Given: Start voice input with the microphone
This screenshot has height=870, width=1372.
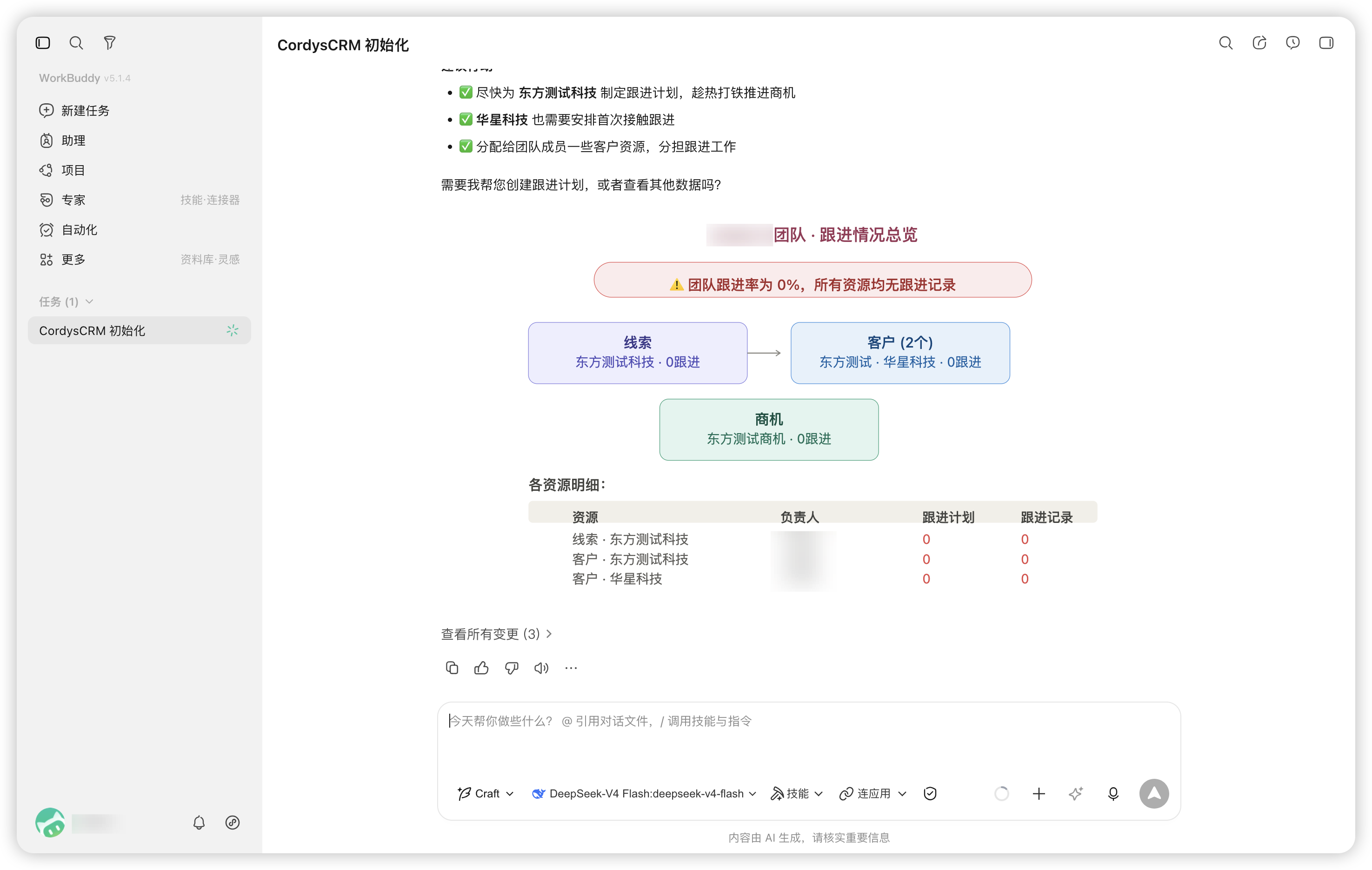Looking at the screenshot, I should [1113, 793].
